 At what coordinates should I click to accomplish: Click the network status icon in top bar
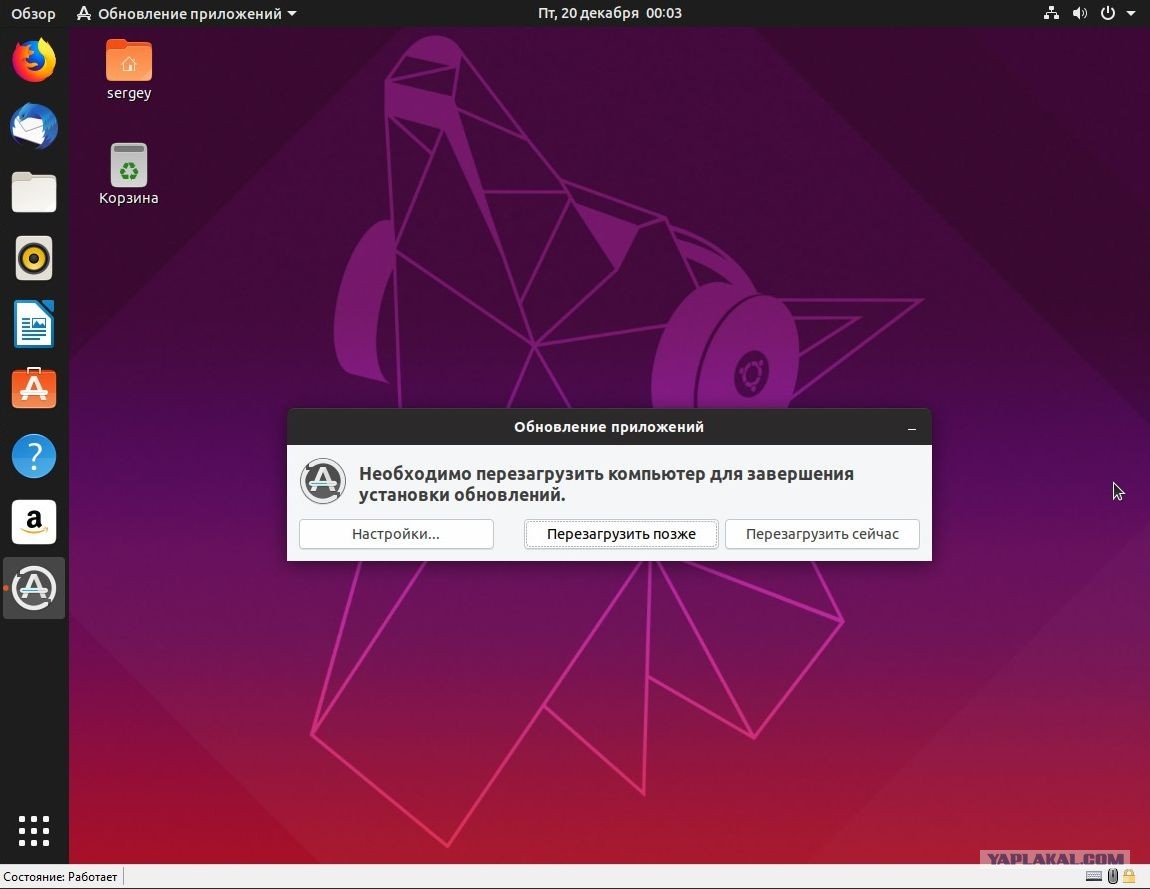[1051, 13]
